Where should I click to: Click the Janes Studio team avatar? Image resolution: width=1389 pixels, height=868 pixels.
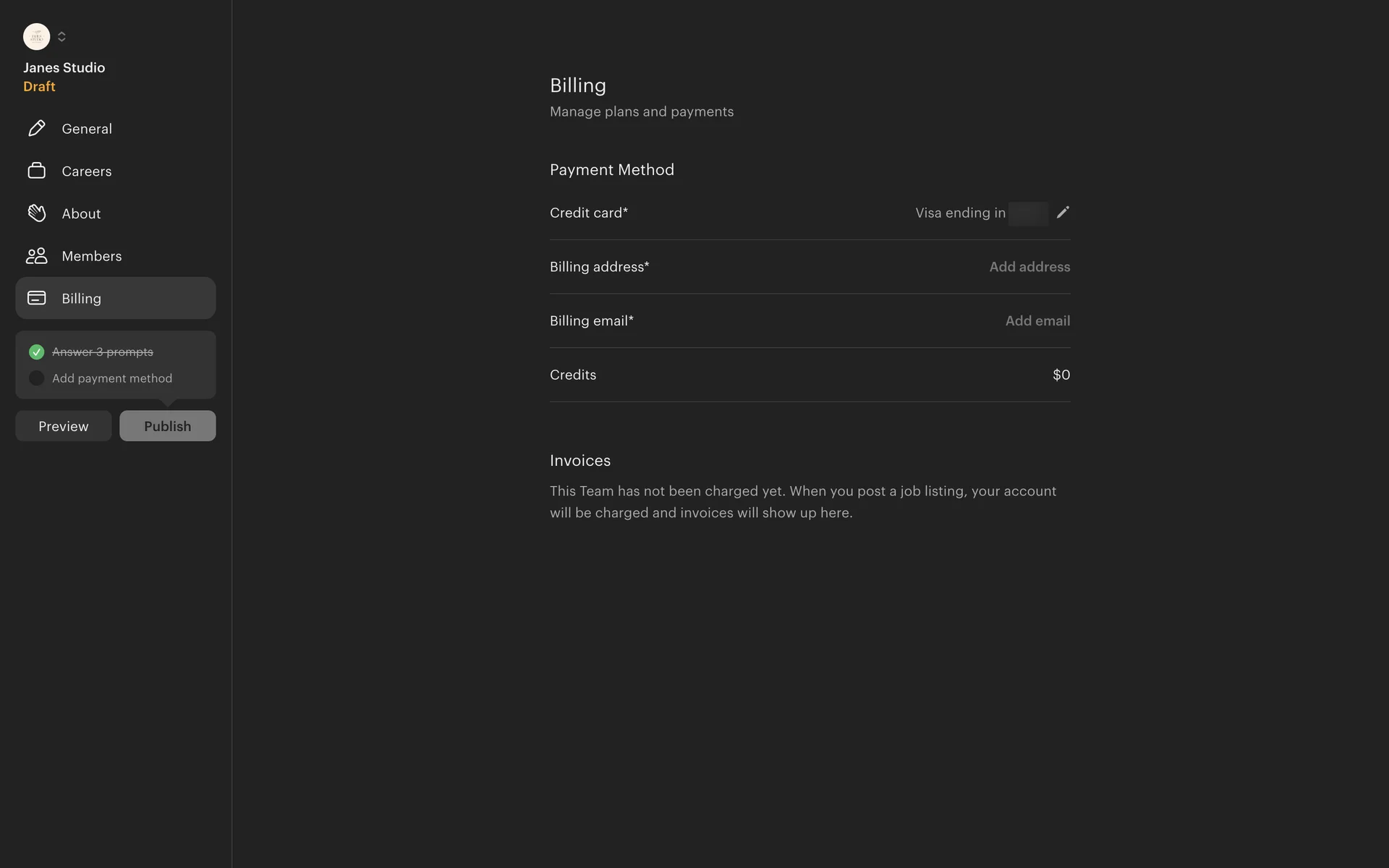tap(36, 37)
